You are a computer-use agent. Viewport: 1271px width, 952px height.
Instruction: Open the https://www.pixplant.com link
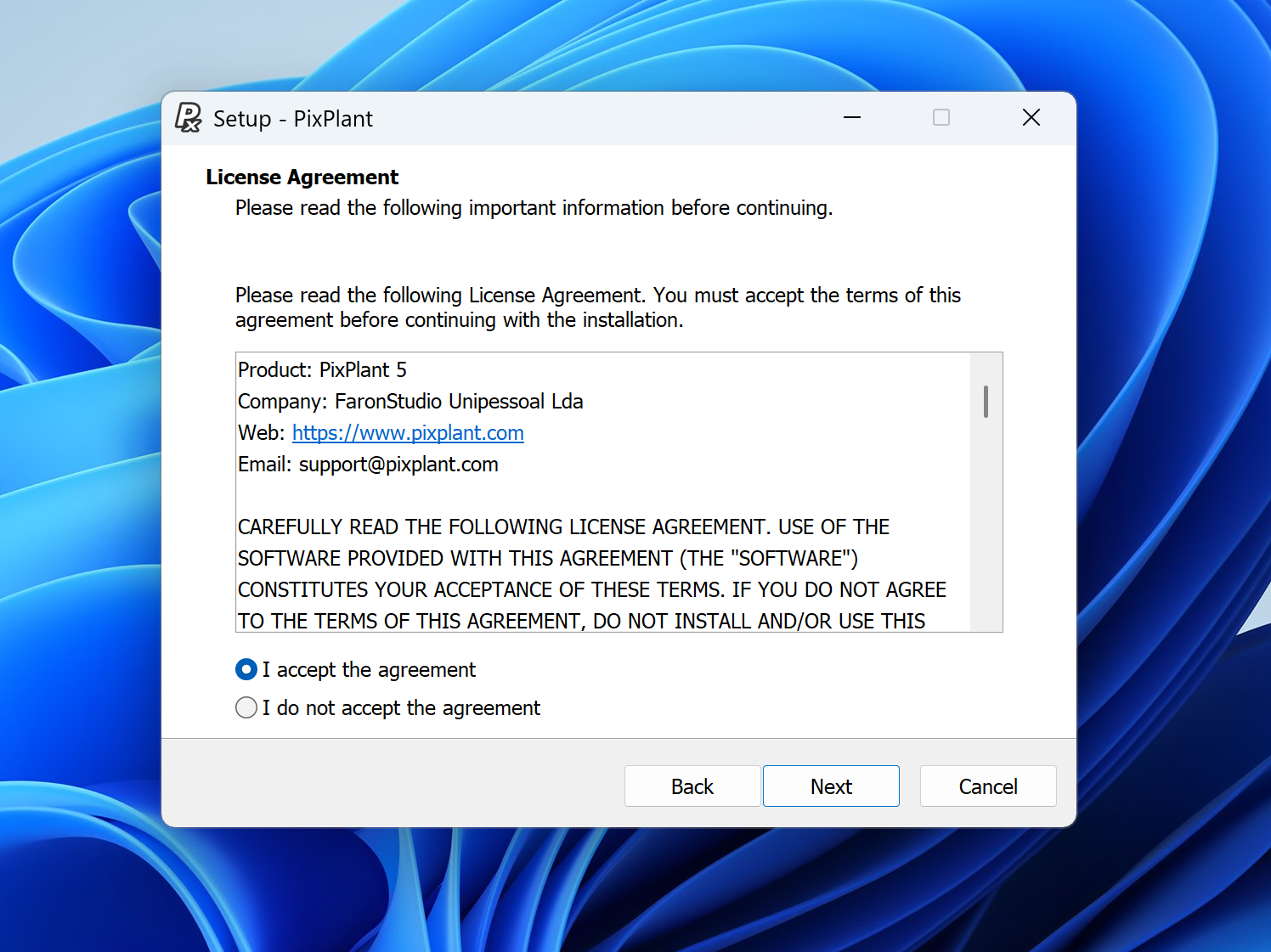[x=408, y=433]
